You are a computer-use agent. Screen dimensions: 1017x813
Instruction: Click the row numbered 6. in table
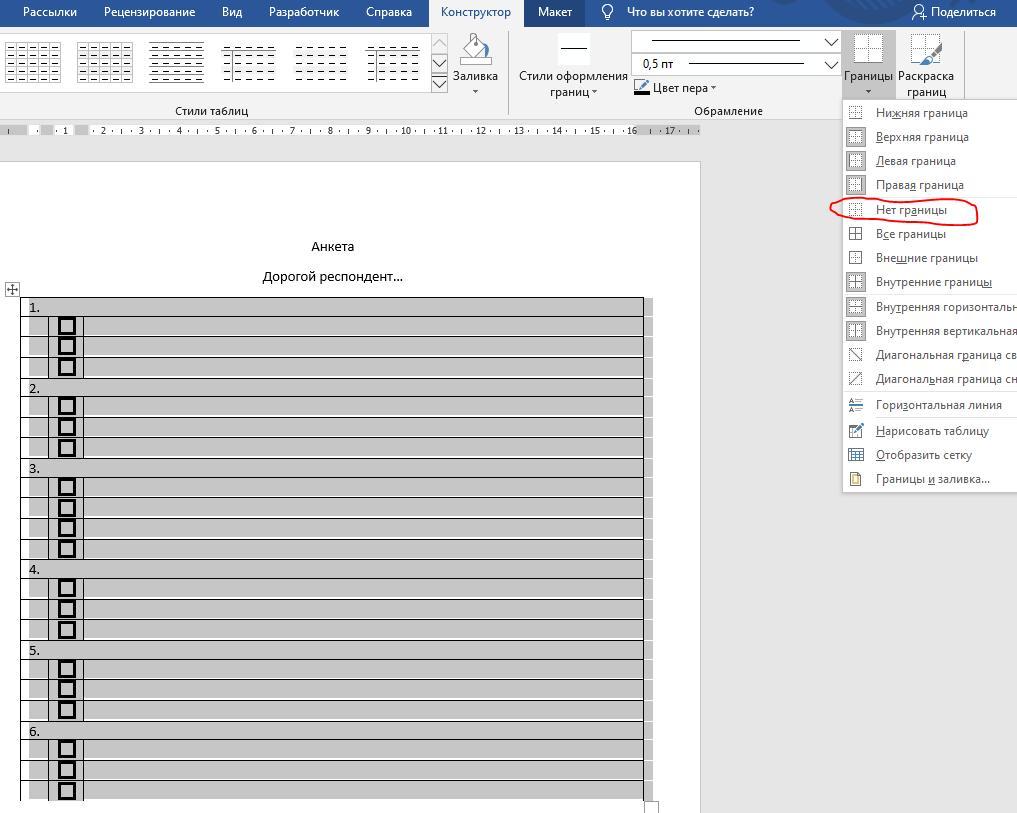(332, 731)
